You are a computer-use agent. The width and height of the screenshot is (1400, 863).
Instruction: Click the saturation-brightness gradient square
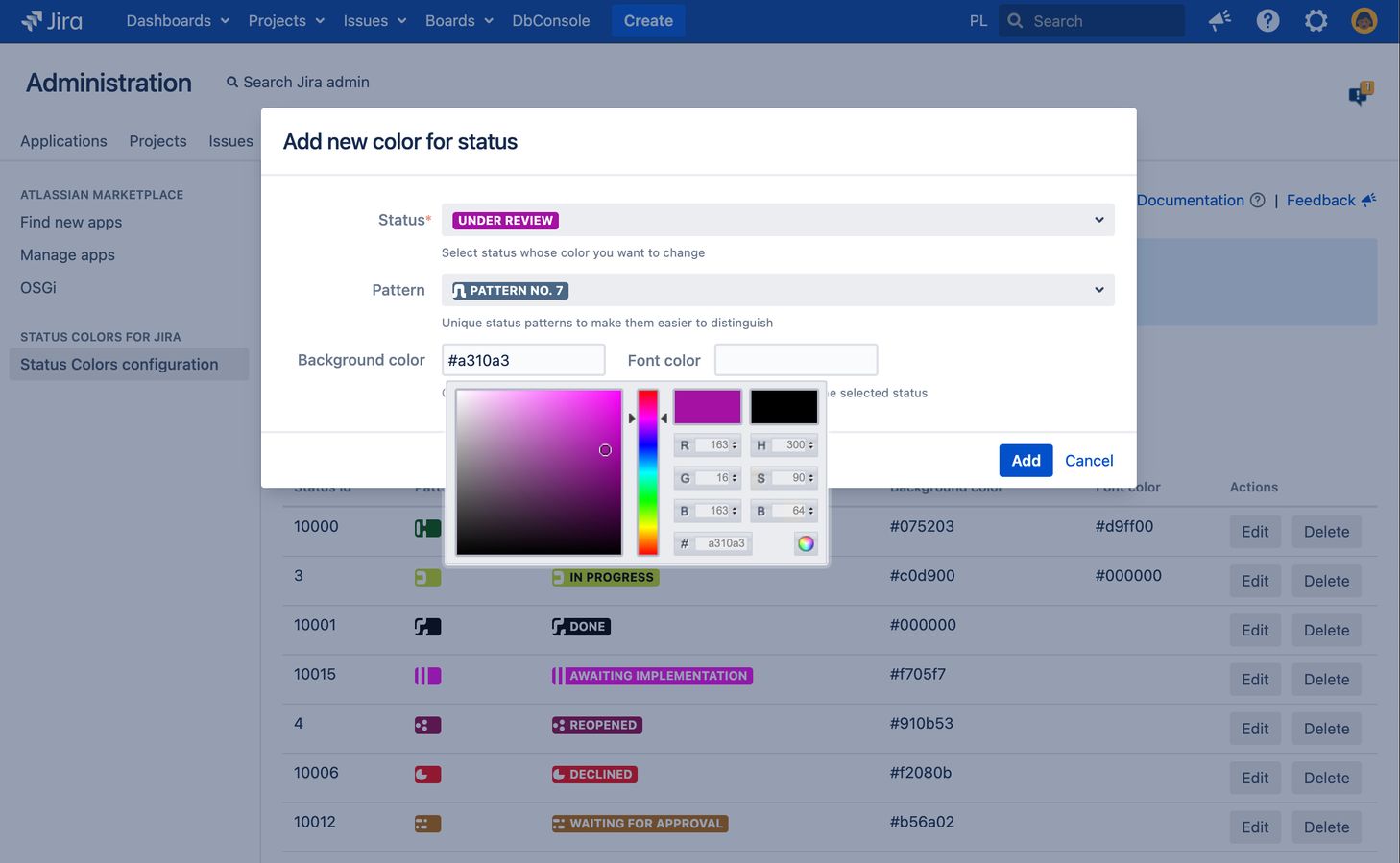(539, 472)
